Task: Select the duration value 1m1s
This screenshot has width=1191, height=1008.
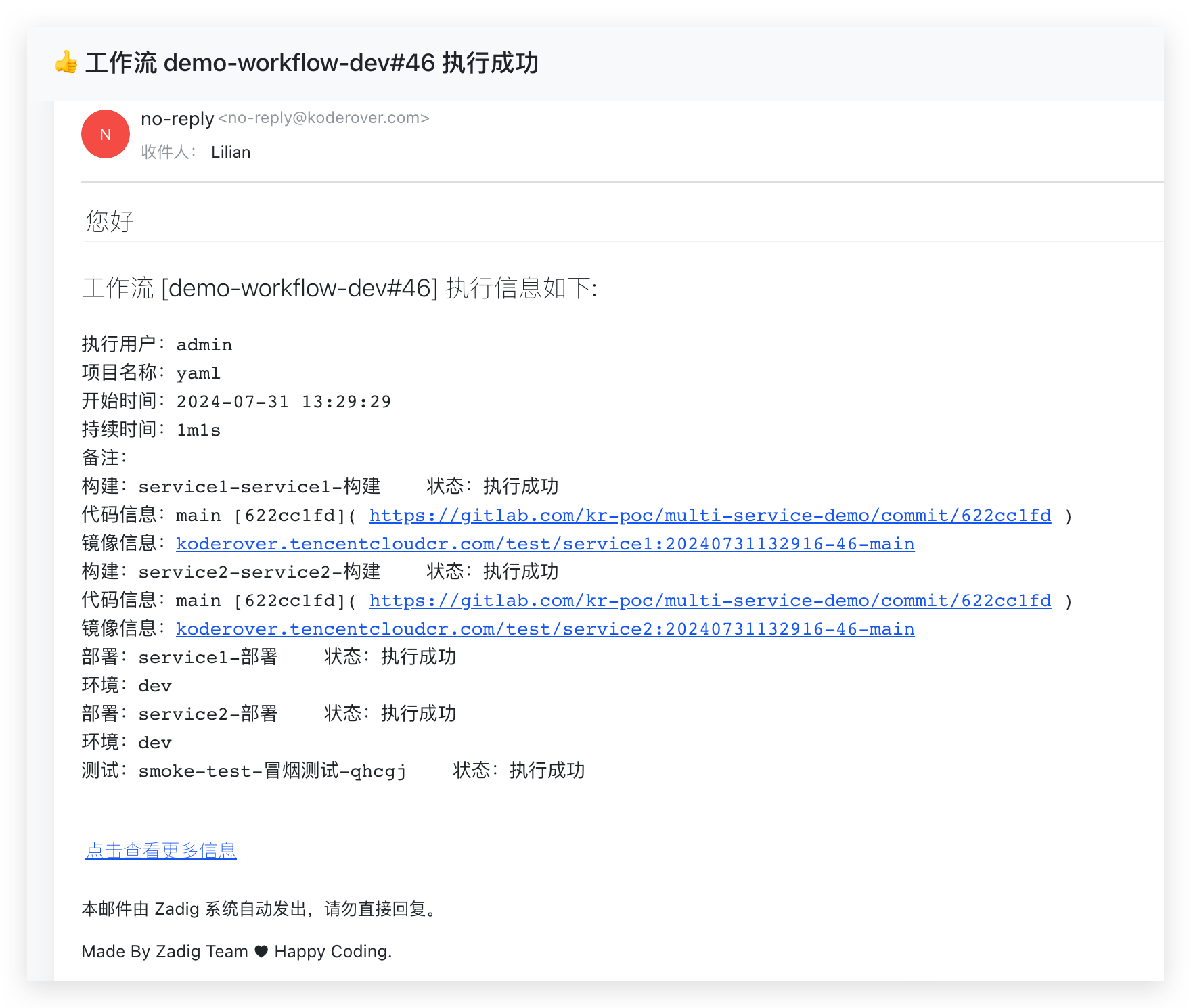Action: pos(198,430)
